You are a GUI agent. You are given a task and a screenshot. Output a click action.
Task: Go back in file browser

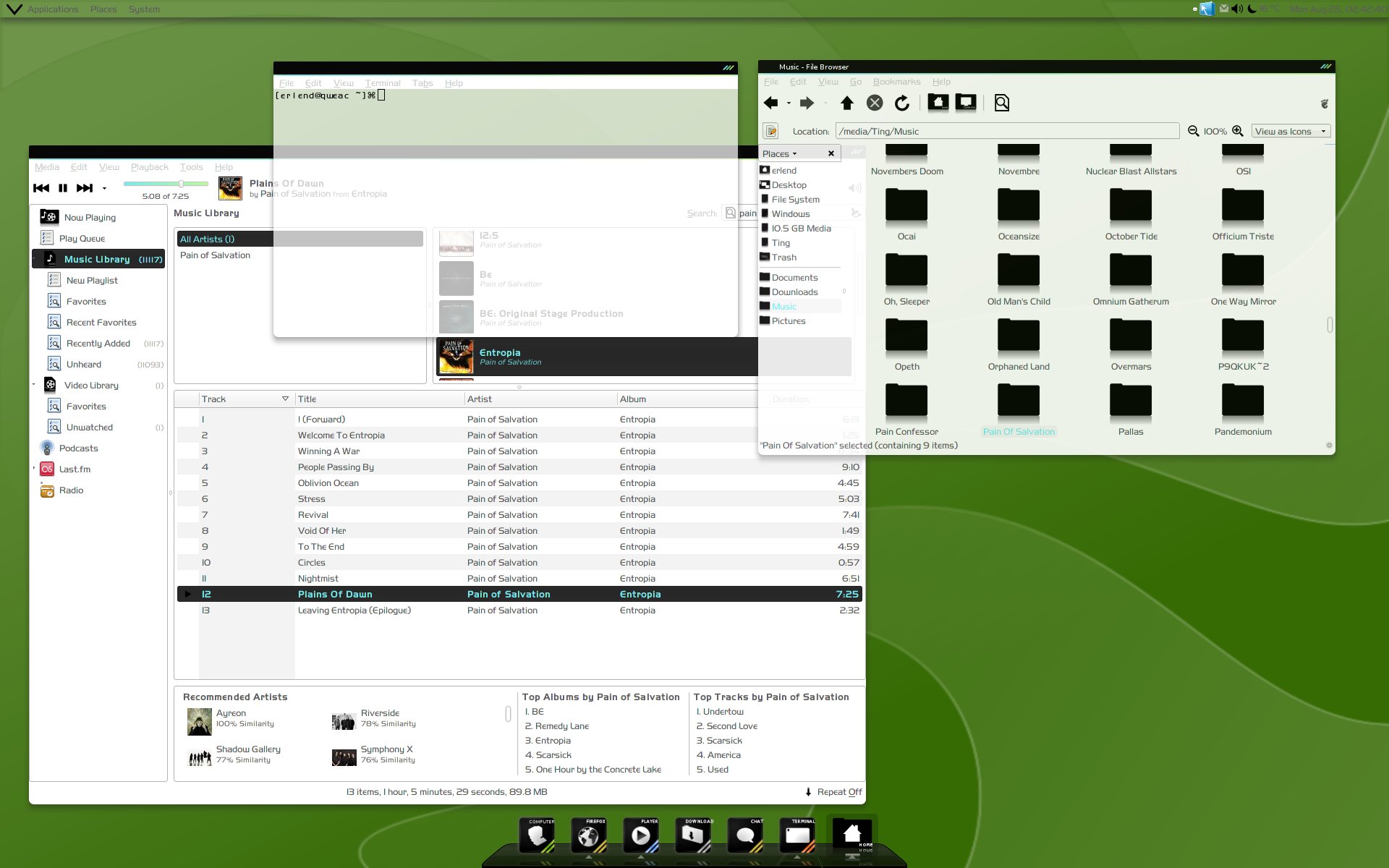(x=771, y=103)
